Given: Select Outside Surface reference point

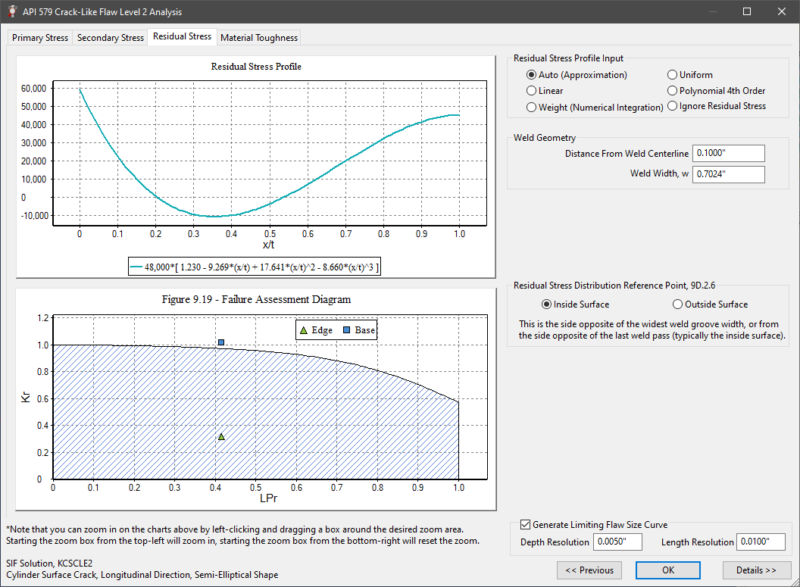Looking at the screenshot, I should click(679, 304).
